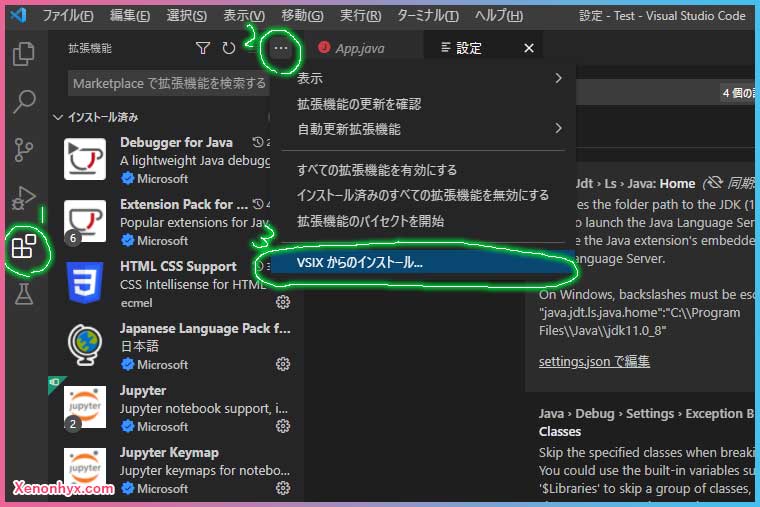Viewport: 760px width, 507px height.
Task: Open manage gear for HTML CSS Support
Action: point(283,302)
